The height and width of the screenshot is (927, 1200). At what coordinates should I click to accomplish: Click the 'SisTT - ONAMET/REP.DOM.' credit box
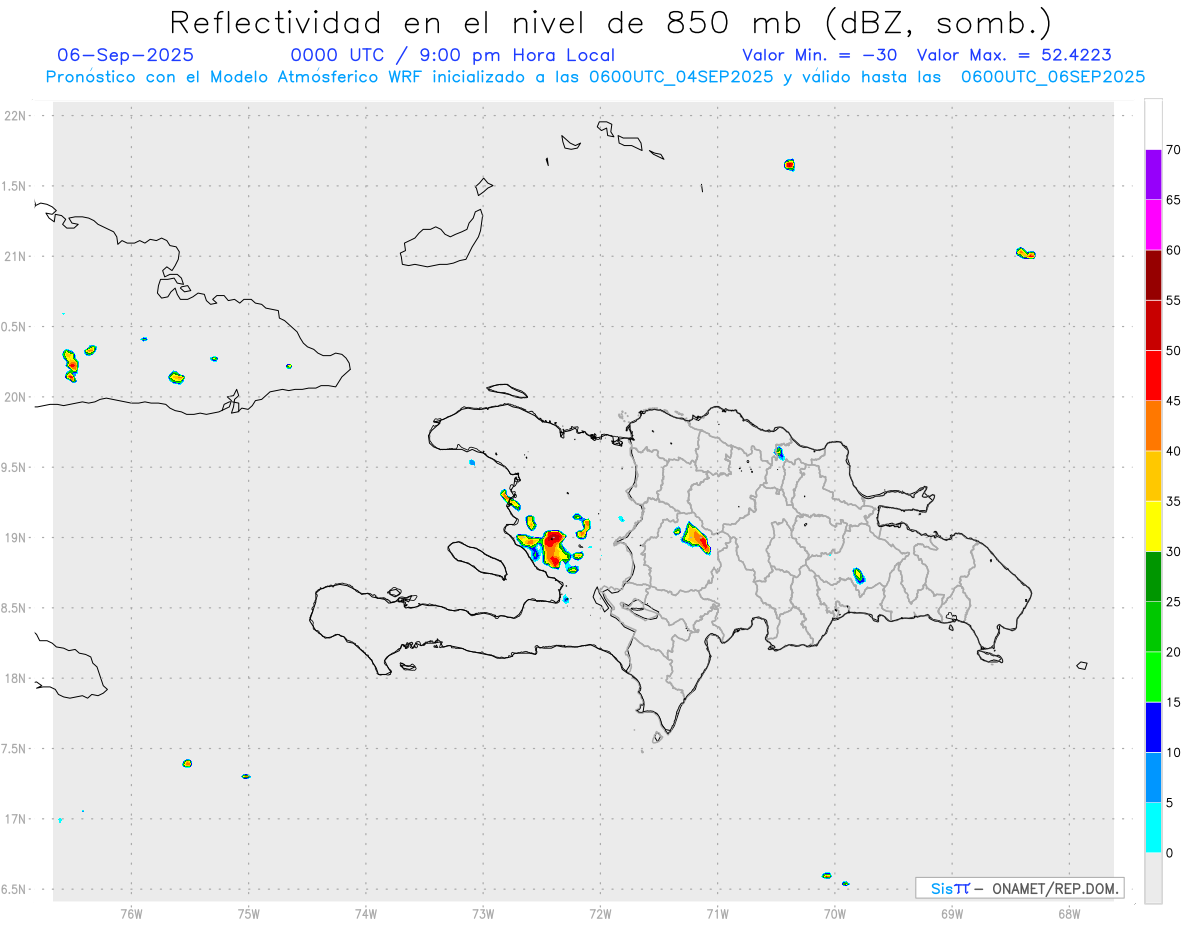(1020, 888)
